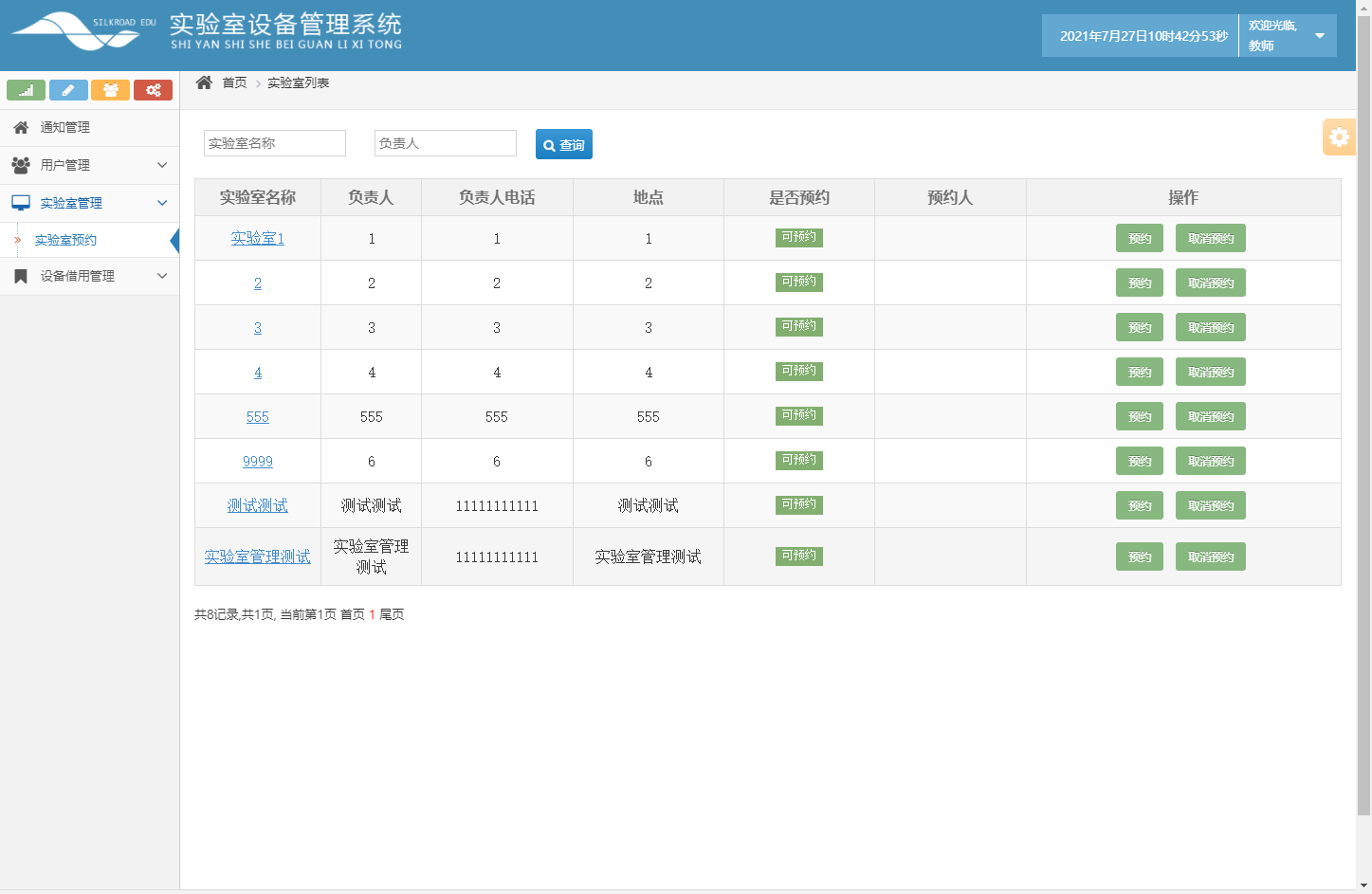Click the home icon in the breadcrumb bar
This screenshot has height=894, width=1372.
coord(203,82)
